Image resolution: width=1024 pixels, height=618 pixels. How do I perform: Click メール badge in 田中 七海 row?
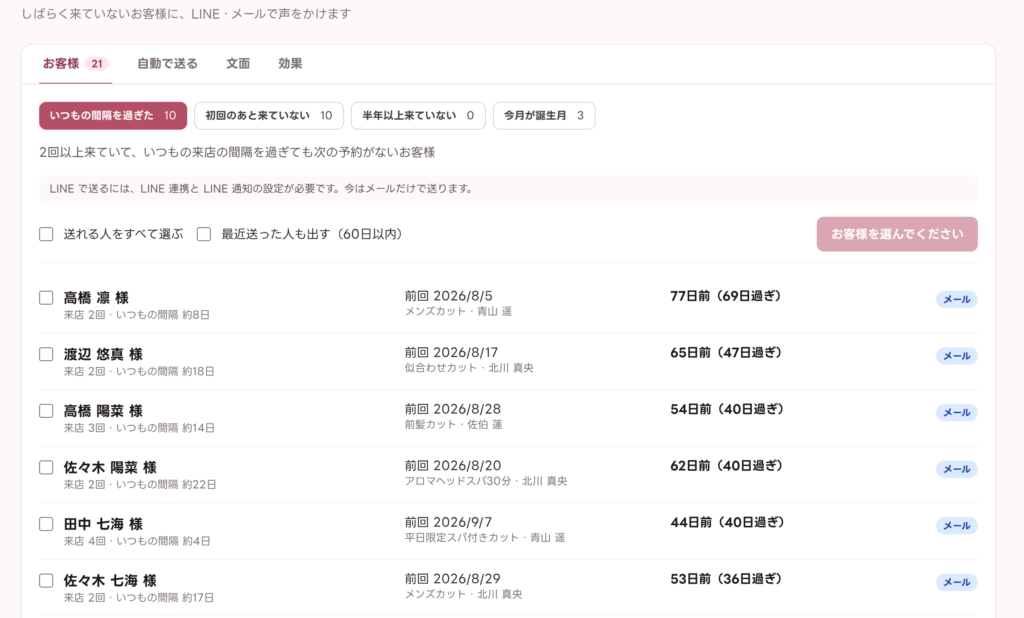coord(957,525)
